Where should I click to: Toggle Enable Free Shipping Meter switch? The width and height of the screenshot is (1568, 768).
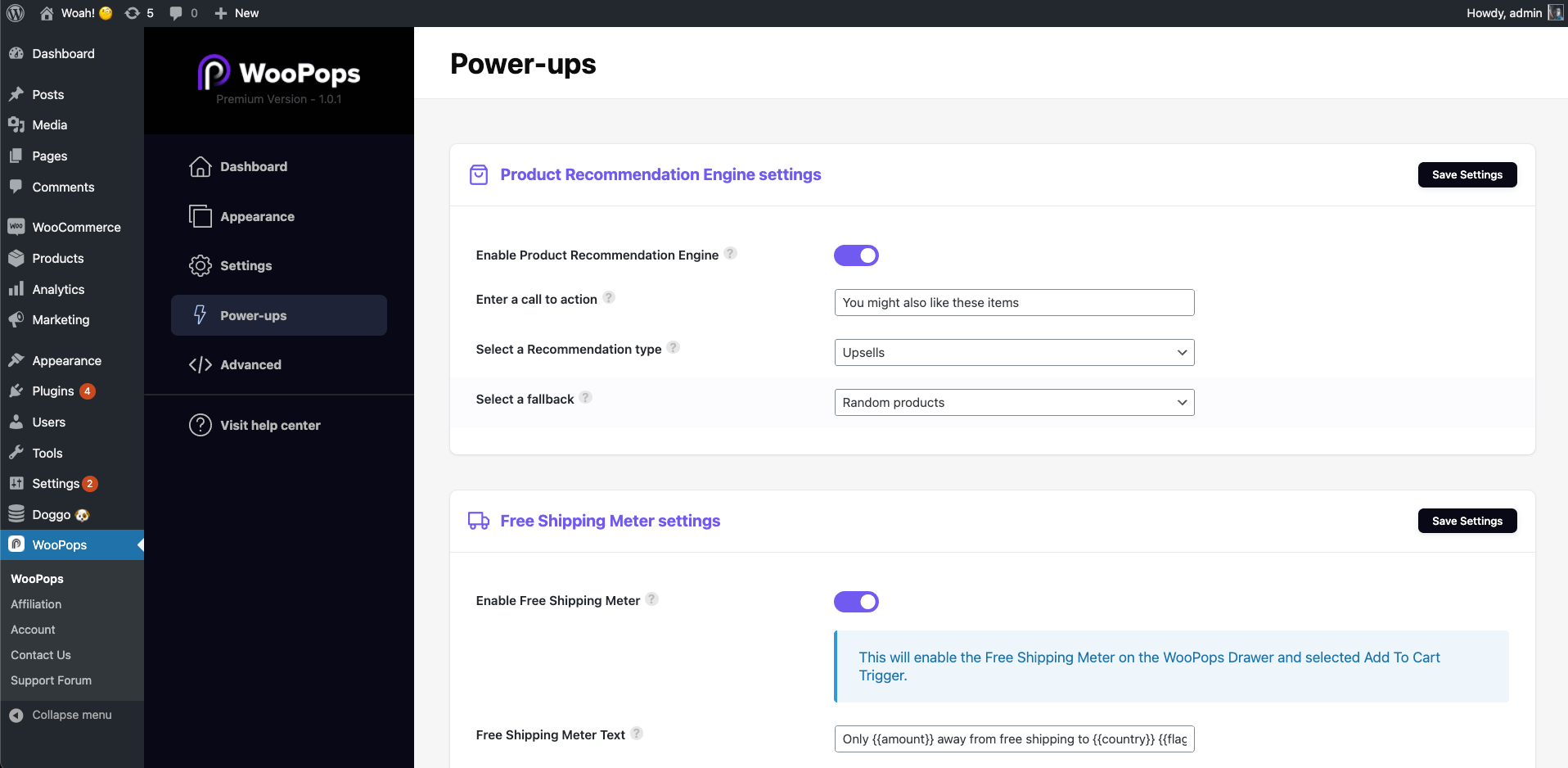(856, 602)
